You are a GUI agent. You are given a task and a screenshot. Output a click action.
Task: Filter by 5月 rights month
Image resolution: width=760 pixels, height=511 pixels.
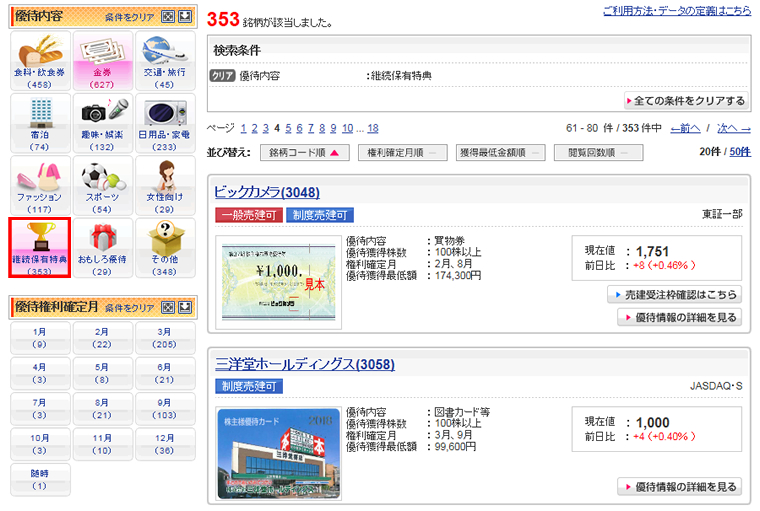[x=103, y=373]
